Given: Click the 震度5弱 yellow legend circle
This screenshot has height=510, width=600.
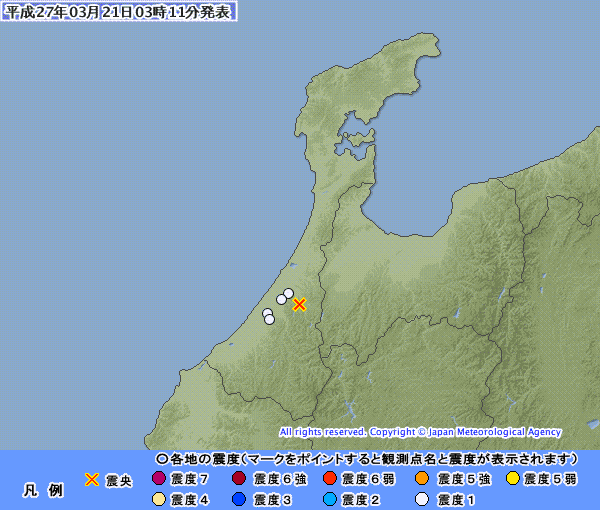Looking at the screenshot, I should [x=512, y=478].
